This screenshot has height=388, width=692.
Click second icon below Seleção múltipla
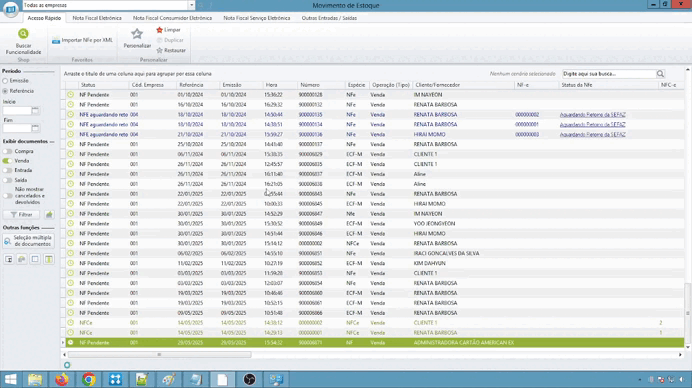click(22, 259)
